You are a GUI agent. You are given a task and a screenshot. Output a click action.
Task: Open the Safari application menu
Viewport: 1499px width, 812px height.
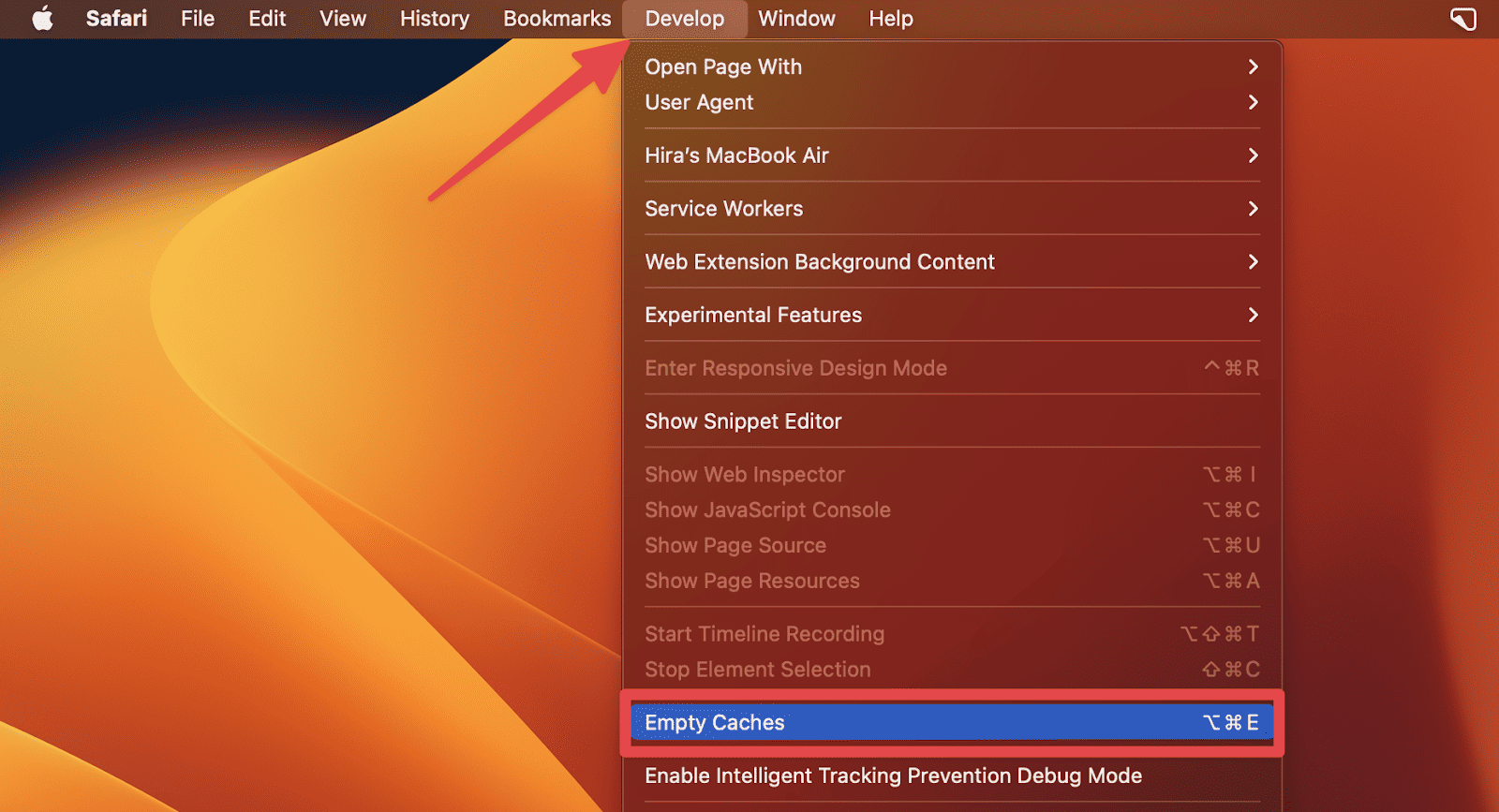tap(116, 19)
